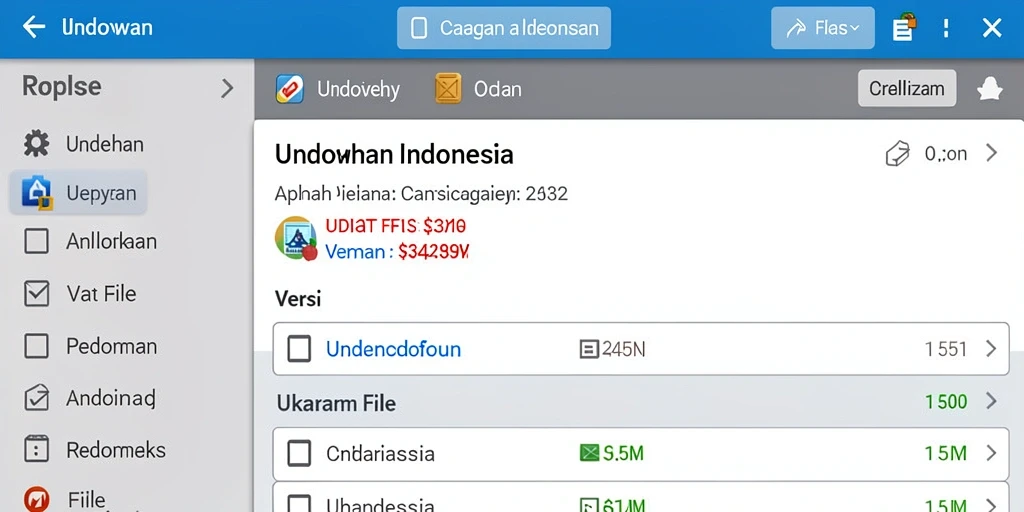Open the Undencdofoun row chevron
1024x512 pixels.
pos(991,349)
